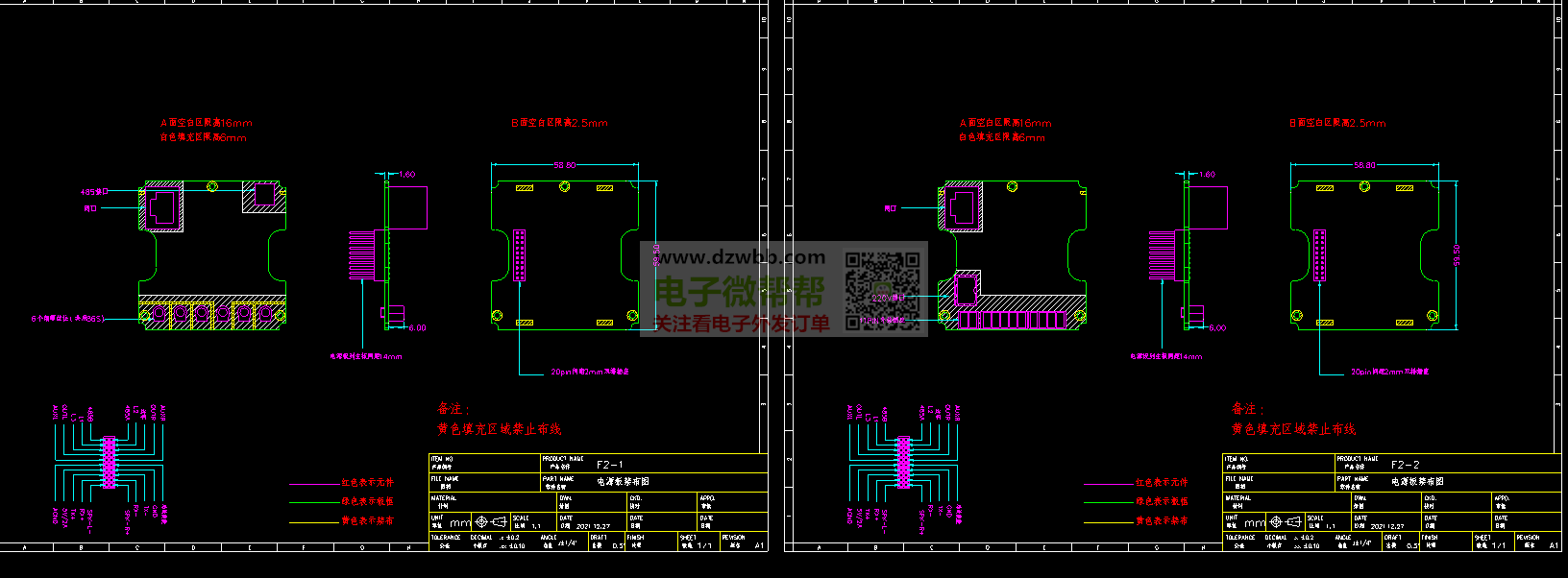Click the F2-1 product name text
1568x578 pixels.
point(610,465)
